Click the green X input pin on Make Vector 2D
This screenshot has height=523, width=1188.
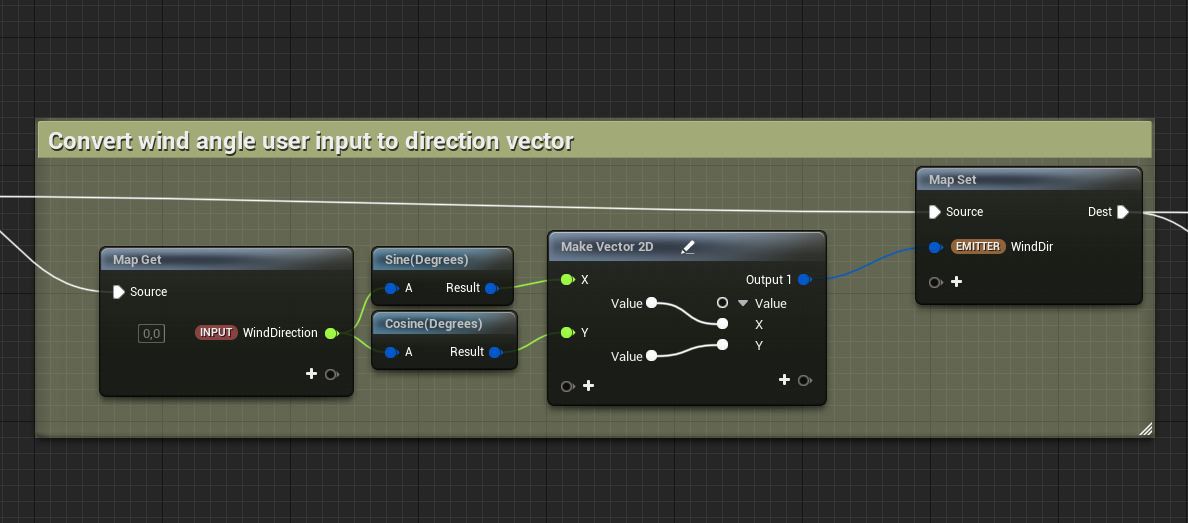(x=567, y=280)
